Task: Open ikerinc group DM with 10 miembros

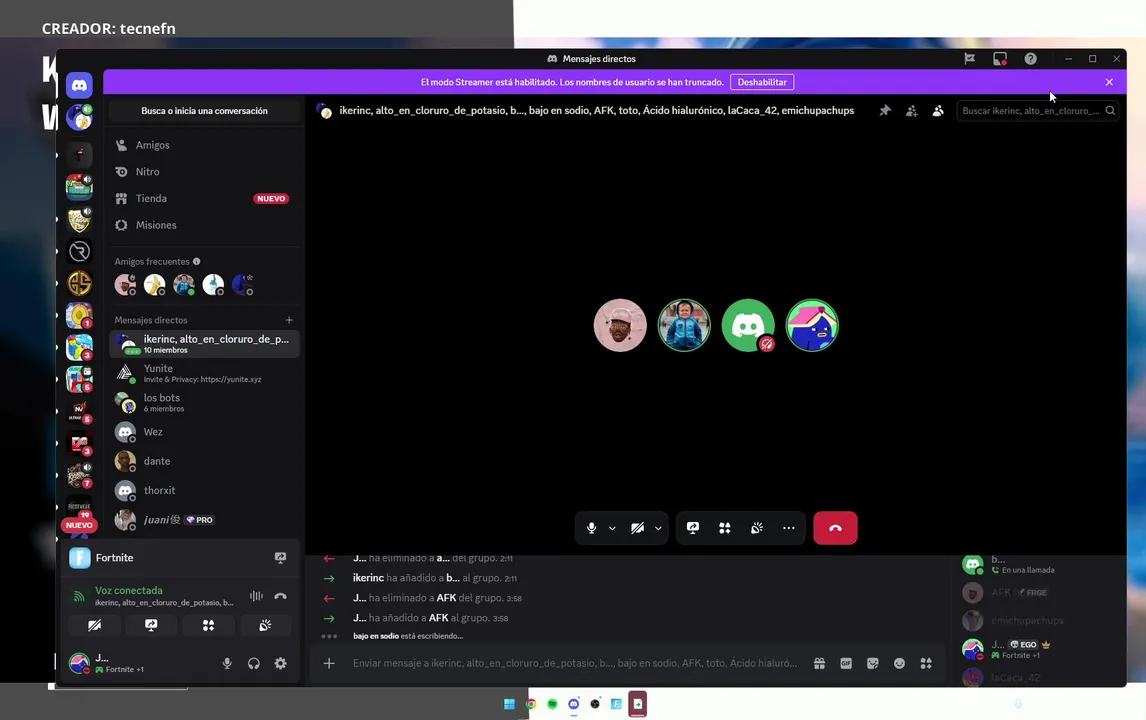Action: [x=204, y=344]
